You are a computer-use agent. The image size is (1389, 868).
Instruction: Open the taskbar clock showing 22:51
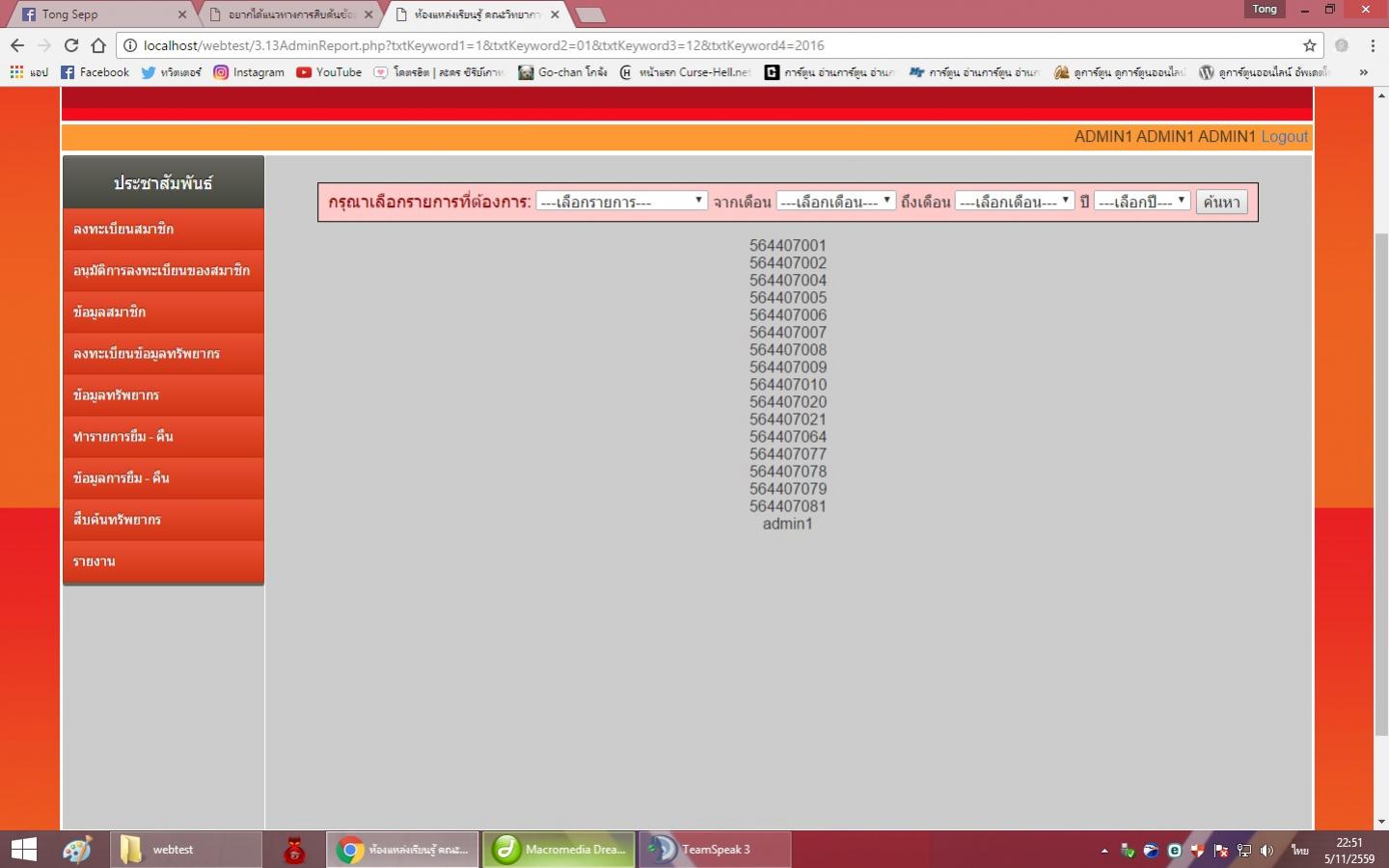[1349, 851]
